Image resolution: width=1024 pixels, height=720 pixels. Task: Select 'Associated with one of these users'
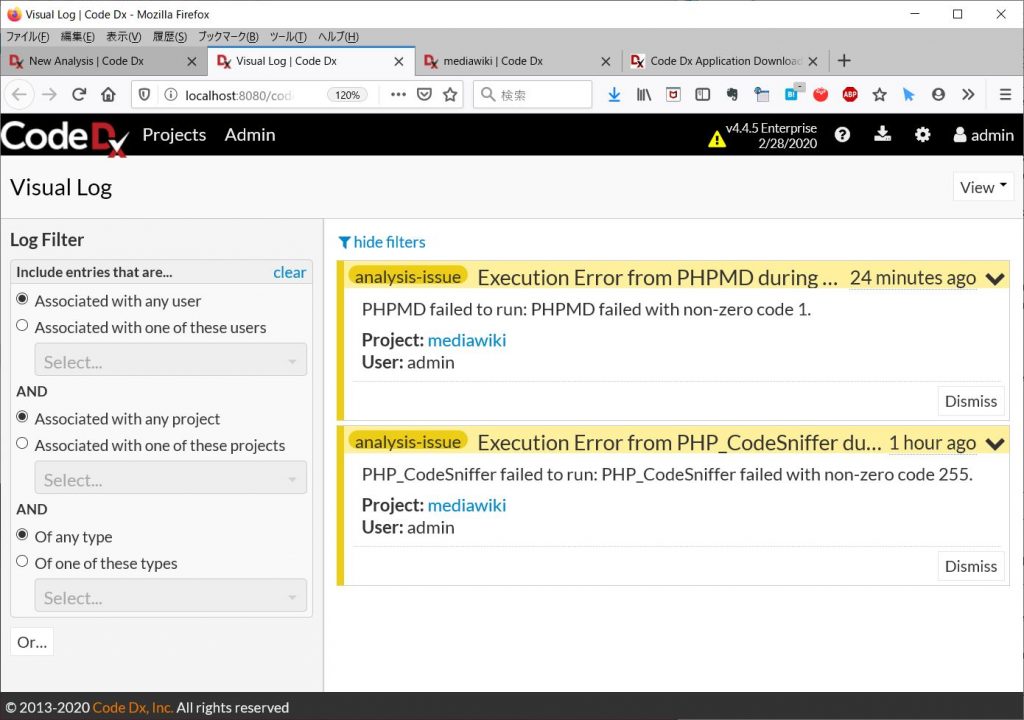(22, 325)
